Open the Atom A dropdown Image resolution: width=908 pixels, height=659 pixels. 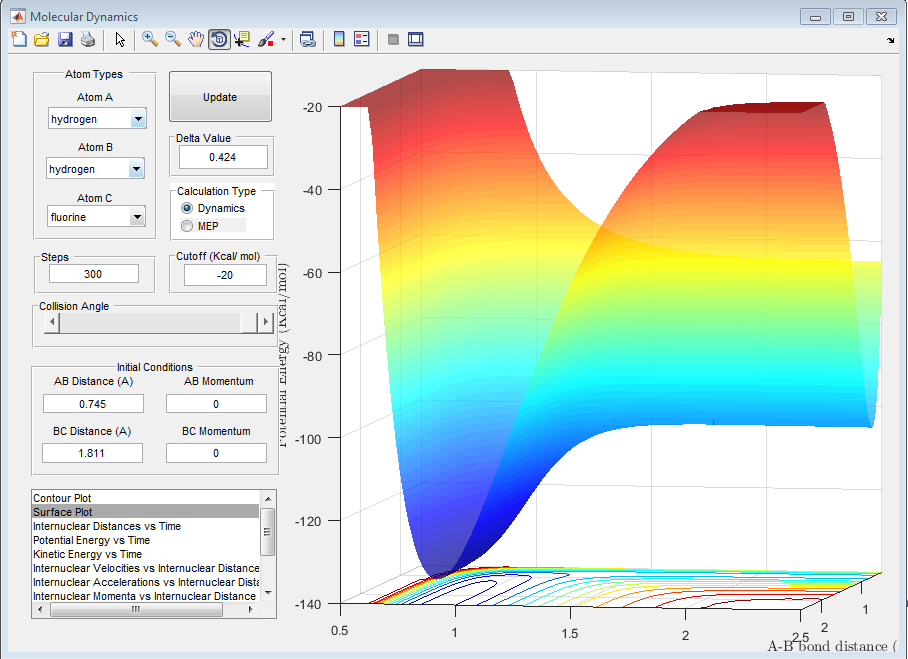coord(137,119)
